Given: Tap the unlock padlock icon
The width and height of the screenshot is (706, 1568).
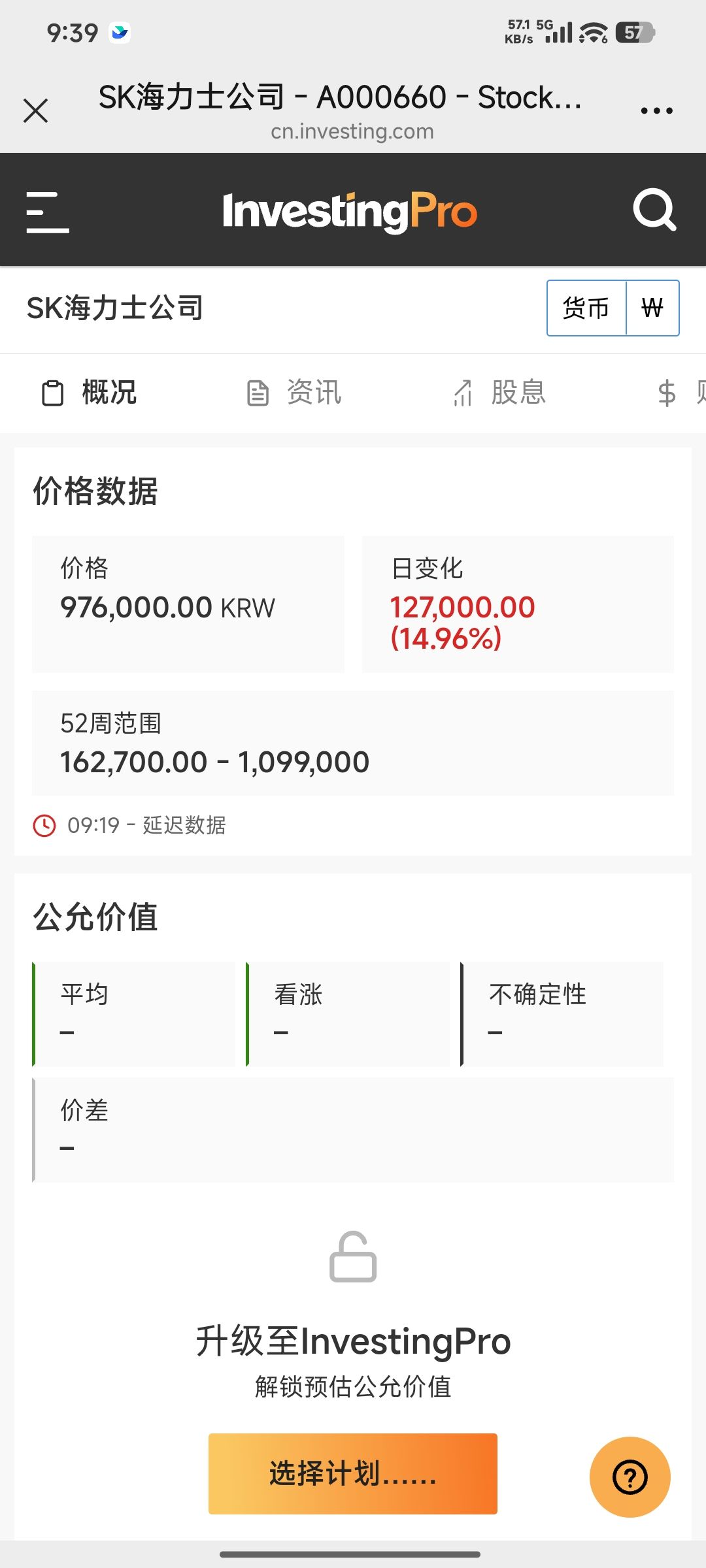Looking at the screenshot, I should click(353, 1257).
